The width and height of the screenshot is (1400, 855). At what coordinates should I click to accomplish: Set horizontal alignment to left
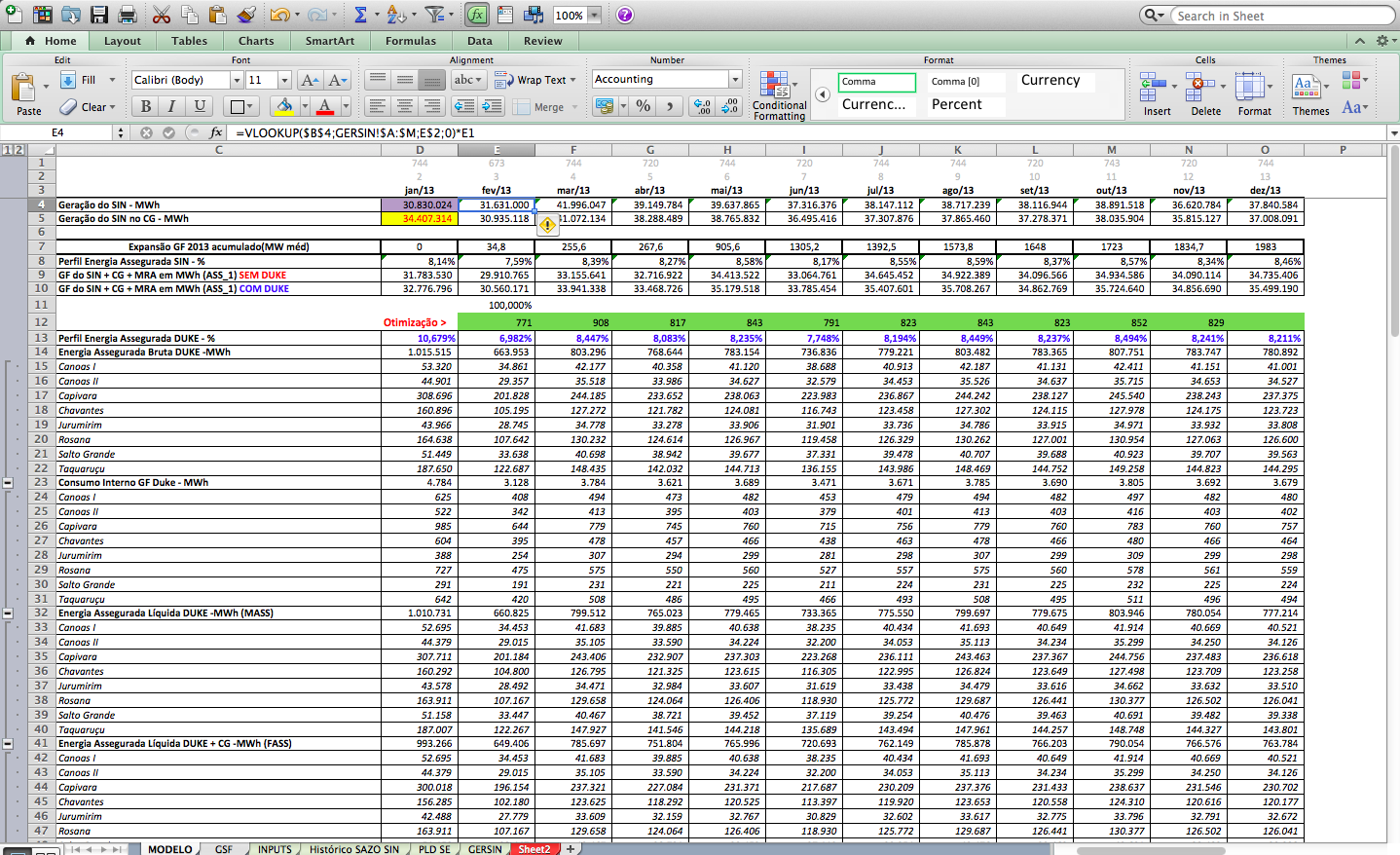click(x=378, y=106)
